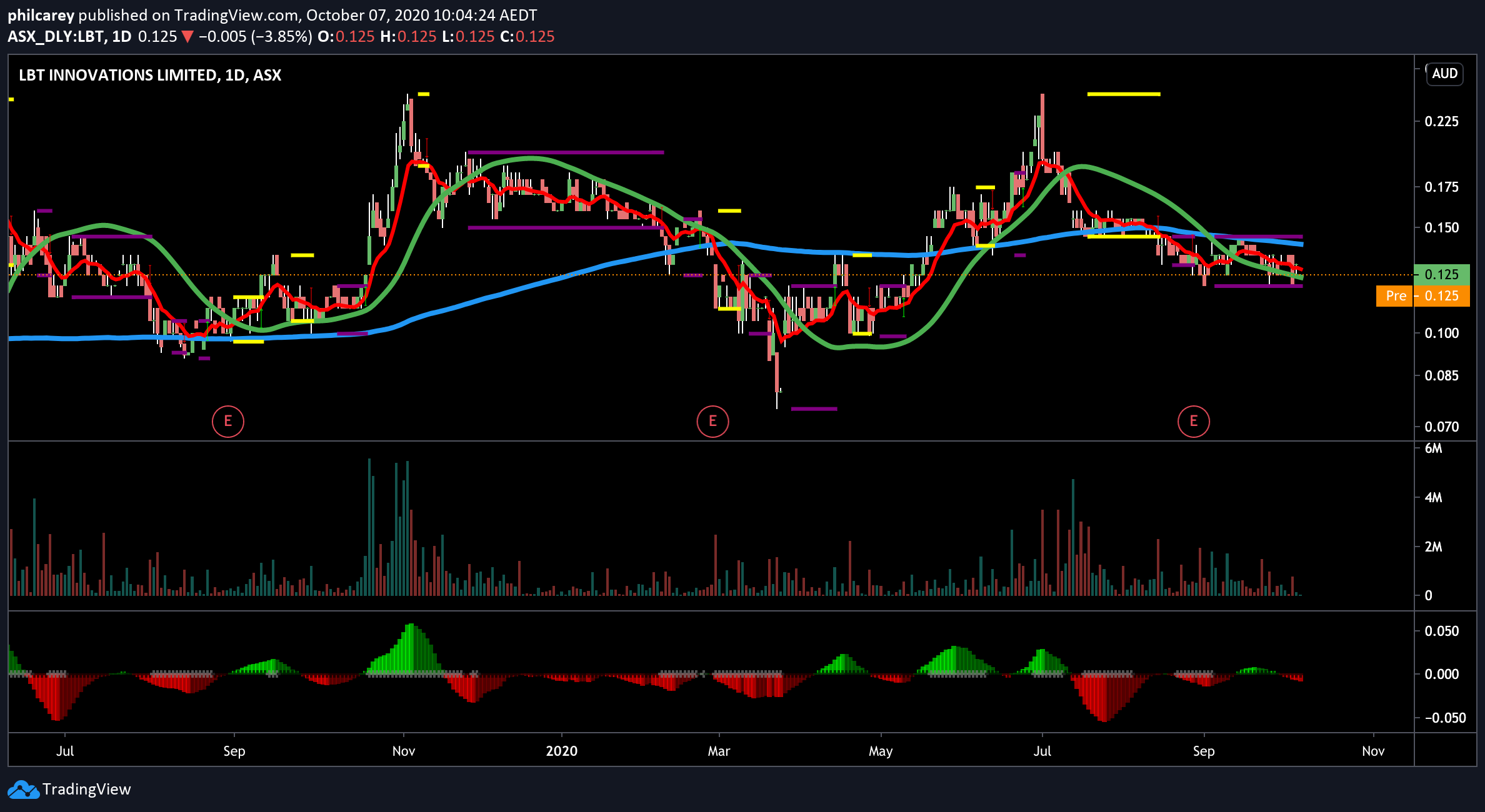
Task: Click the red down-arrow change indicator
Action: coord(187,37)
